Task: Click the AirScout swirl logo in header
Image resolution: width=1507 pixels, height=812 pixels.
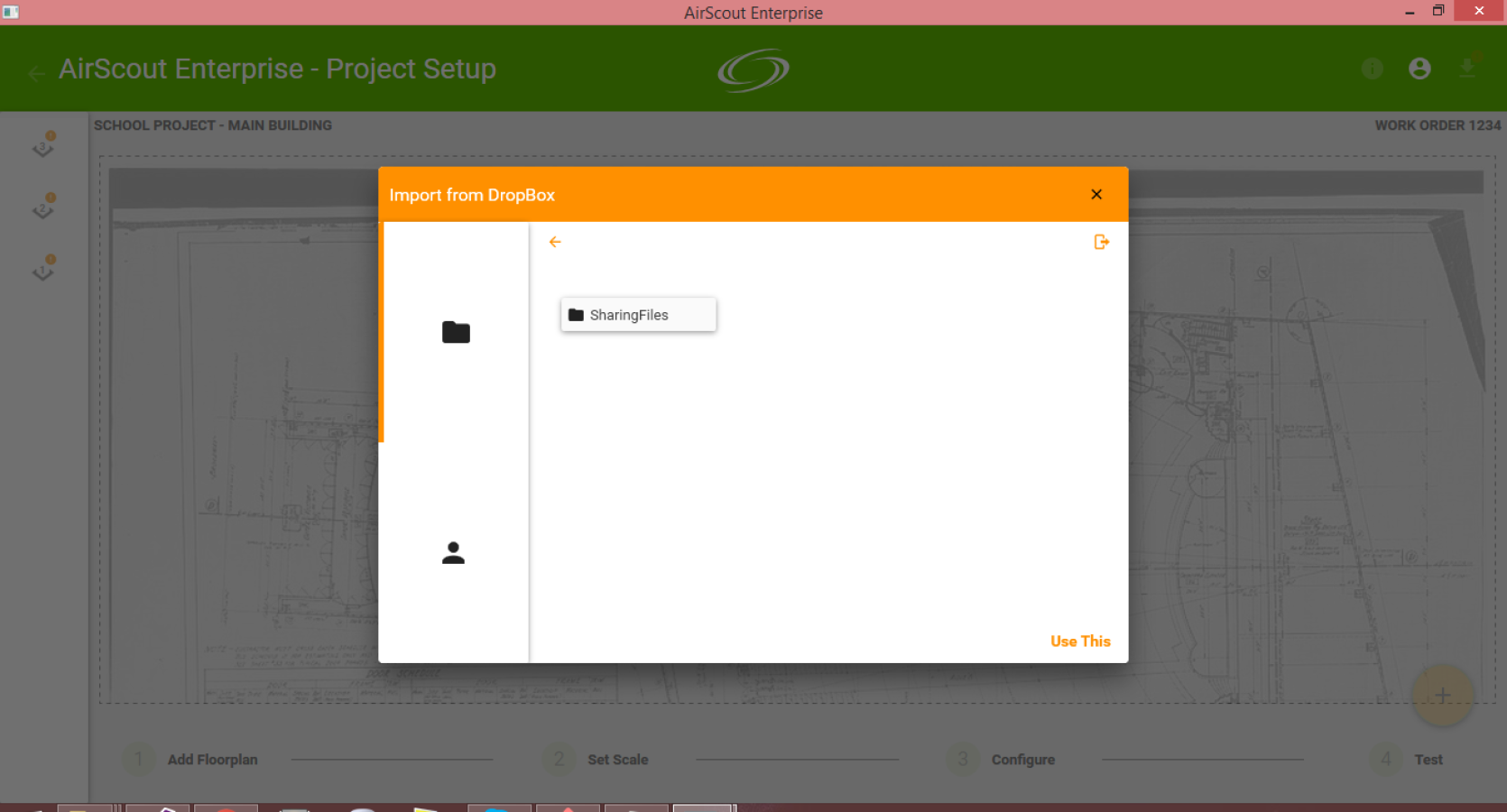Action: coord(753,70)
